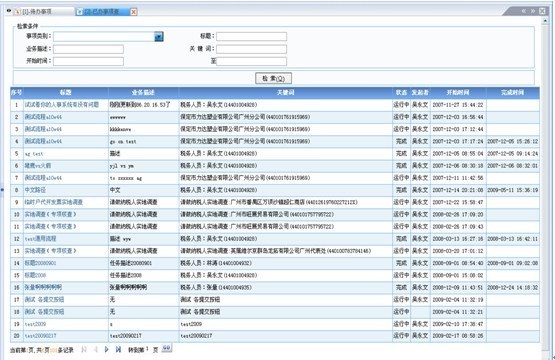Screen dimensions: 555x360
Task: Sort by the 状态 column header
Action: [x=401, y=92]
